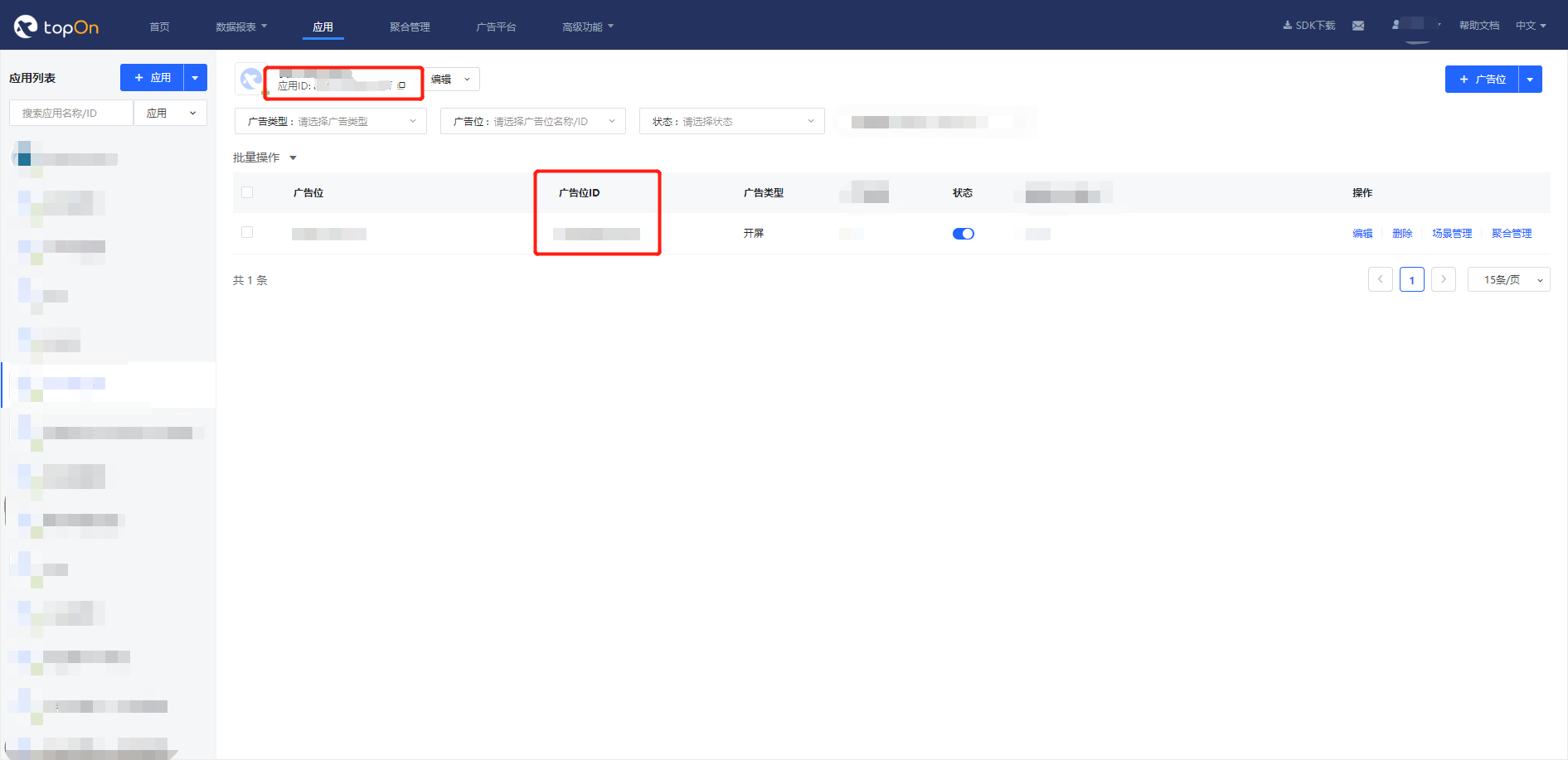The width and height of the screenshot is (1568, 760).
Task: Click the next page arrow in pagination
Action: click(x=1444, y=279)
